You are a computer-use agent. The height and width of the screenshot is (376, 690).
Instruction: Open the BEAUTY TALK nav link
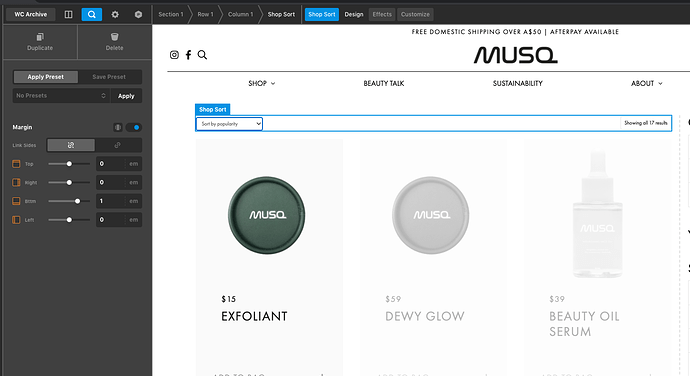point(384,83)
